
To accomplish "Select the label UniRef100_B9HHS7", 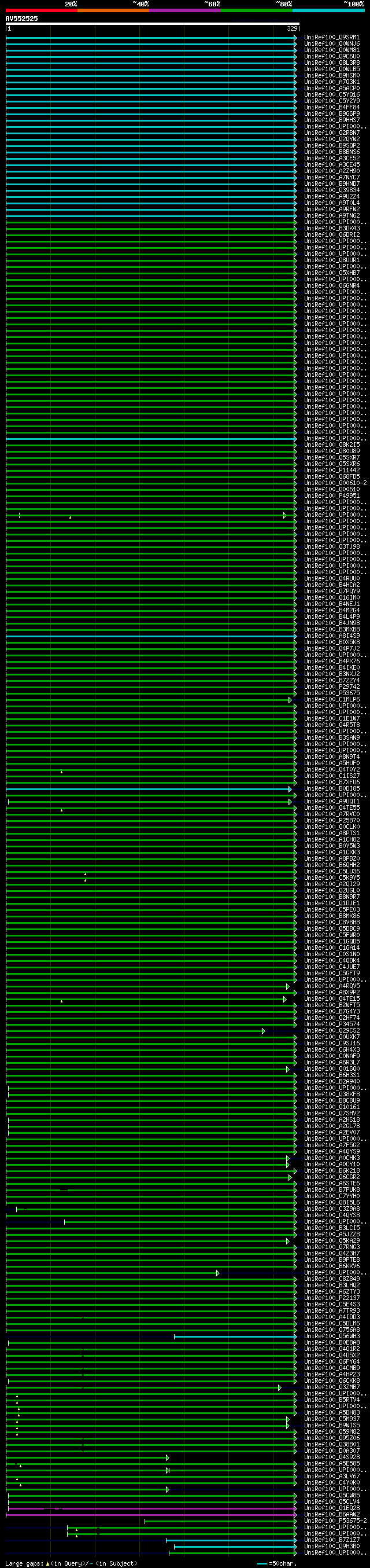I will click(332, 120).
